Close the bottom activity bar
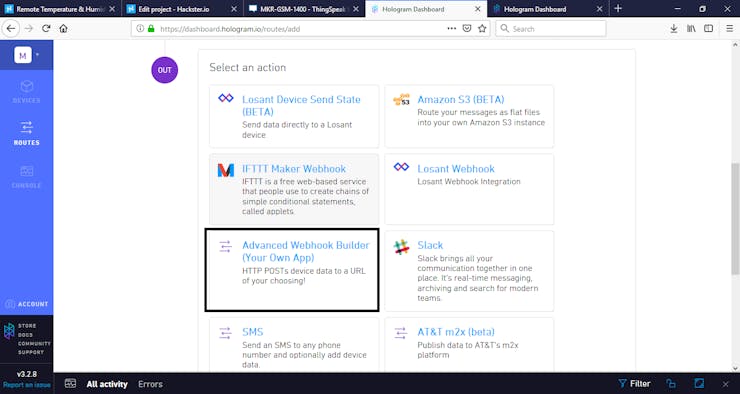The image size is (740, 394). coord(726,384)
